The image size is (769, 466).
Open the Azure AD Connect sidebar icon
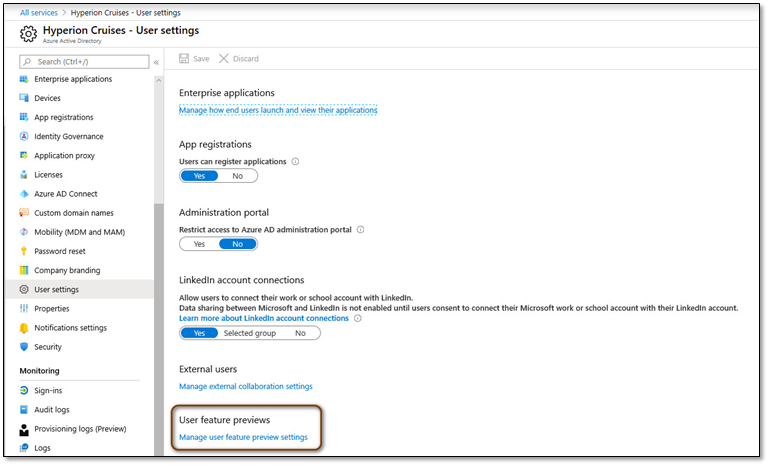pyautogui.click(x=24, y=194)
